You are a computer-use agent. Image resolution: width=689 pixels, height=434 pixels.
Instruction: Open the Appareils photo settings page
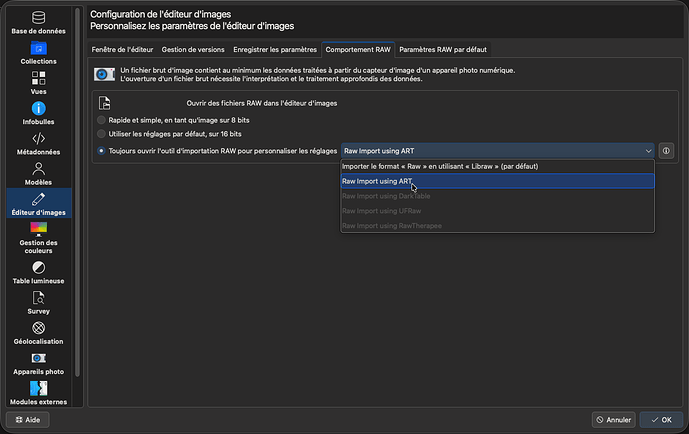coord(39,364)
